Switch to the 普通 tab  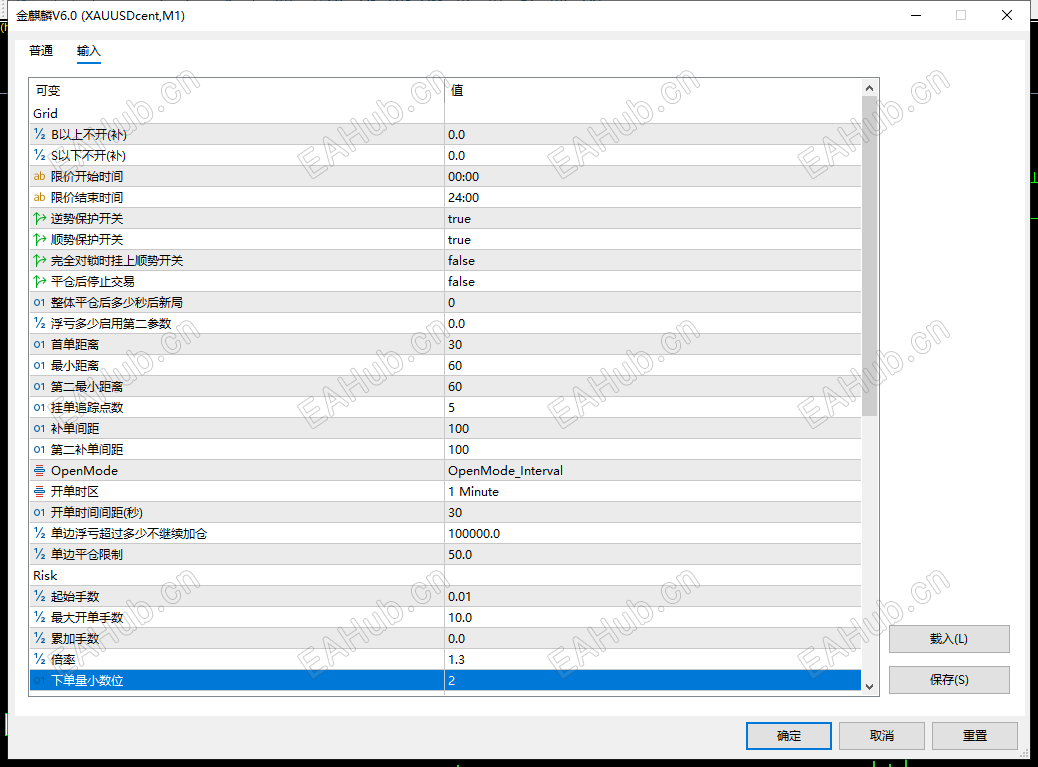pos(41,51)
